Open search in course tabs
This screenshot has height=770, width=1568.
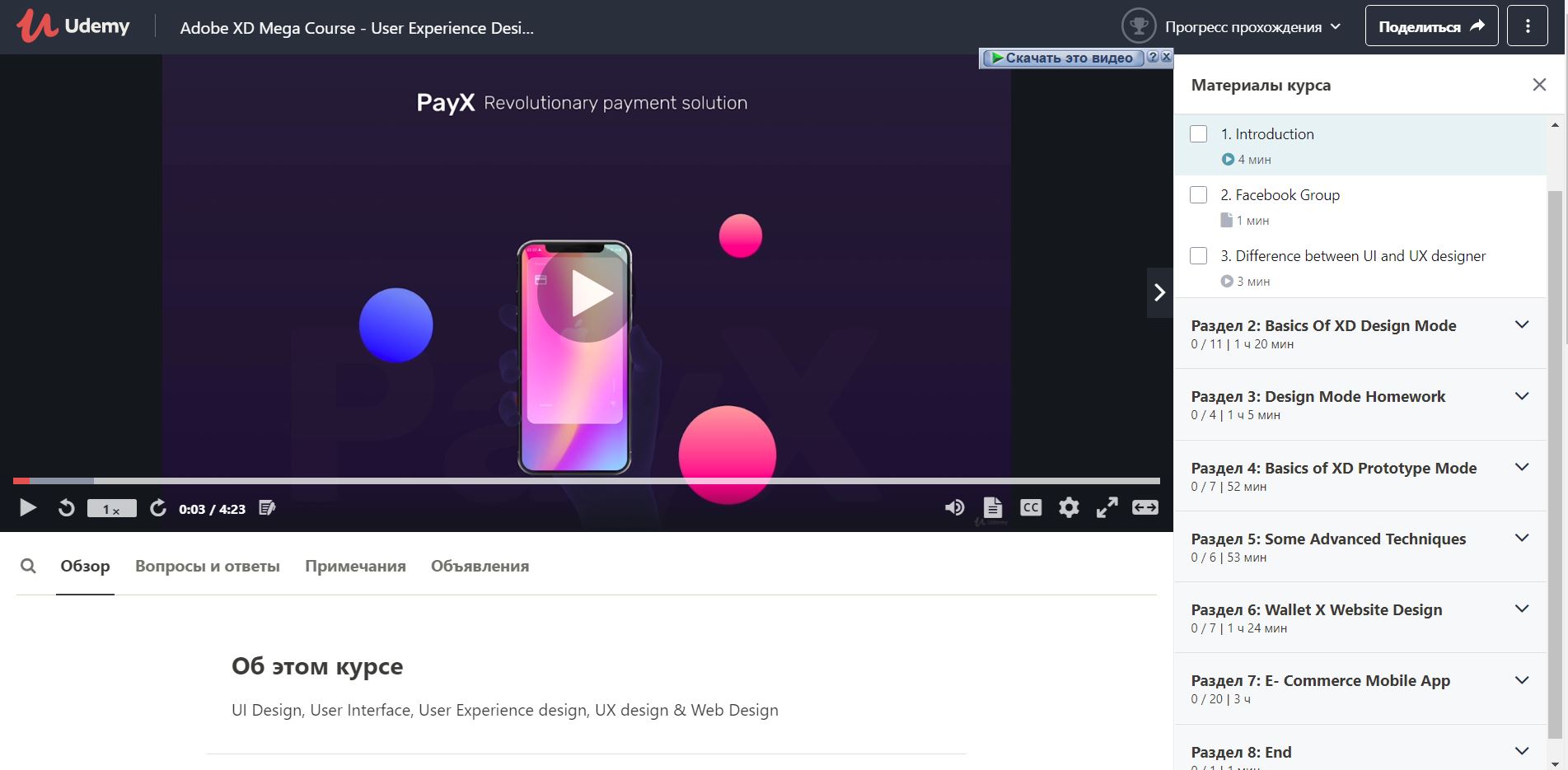[x=28, y=566]
